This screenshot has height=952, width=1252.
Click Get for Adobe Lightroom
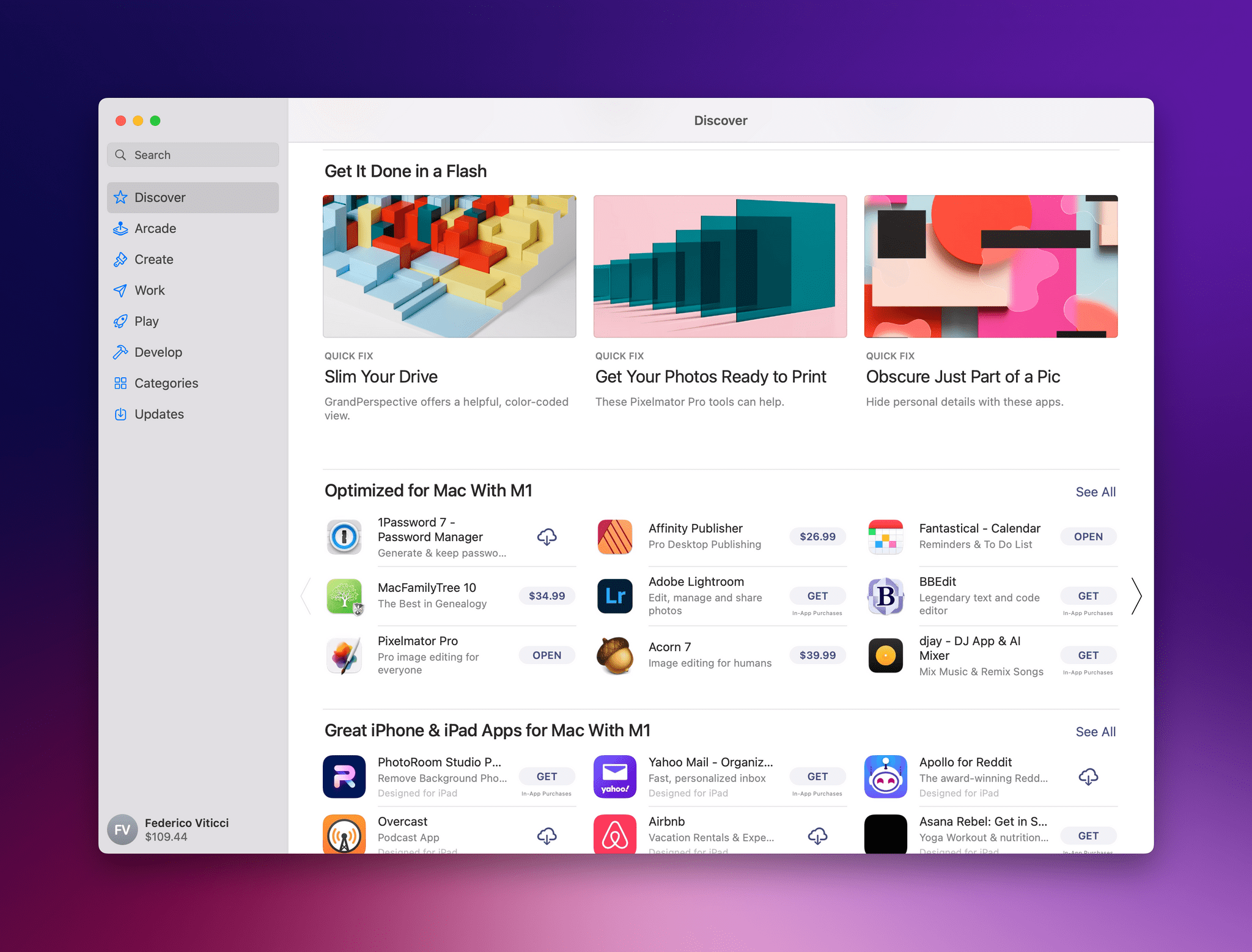click(817, 595)
